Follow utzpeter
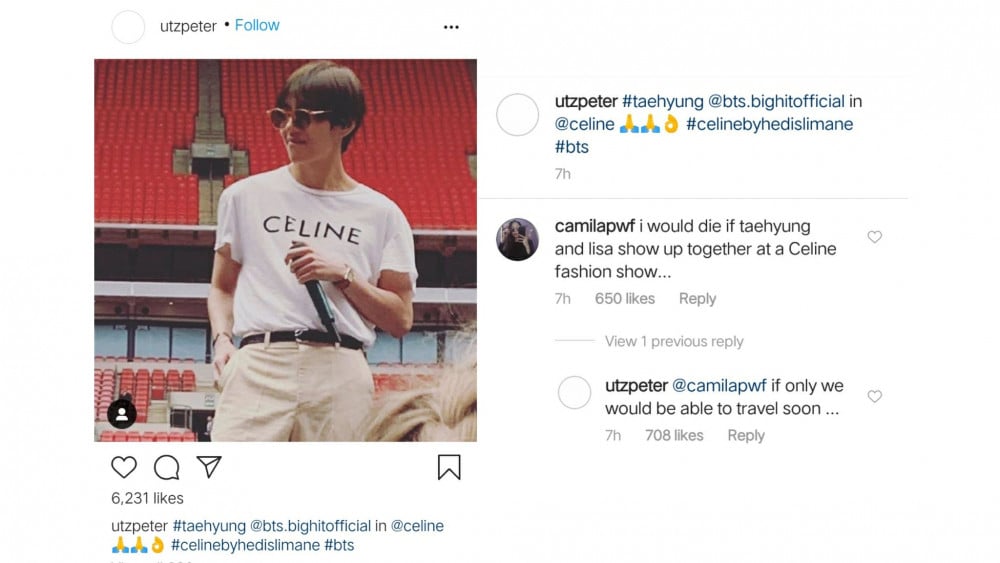The image size is (1000, 563). 257,25
